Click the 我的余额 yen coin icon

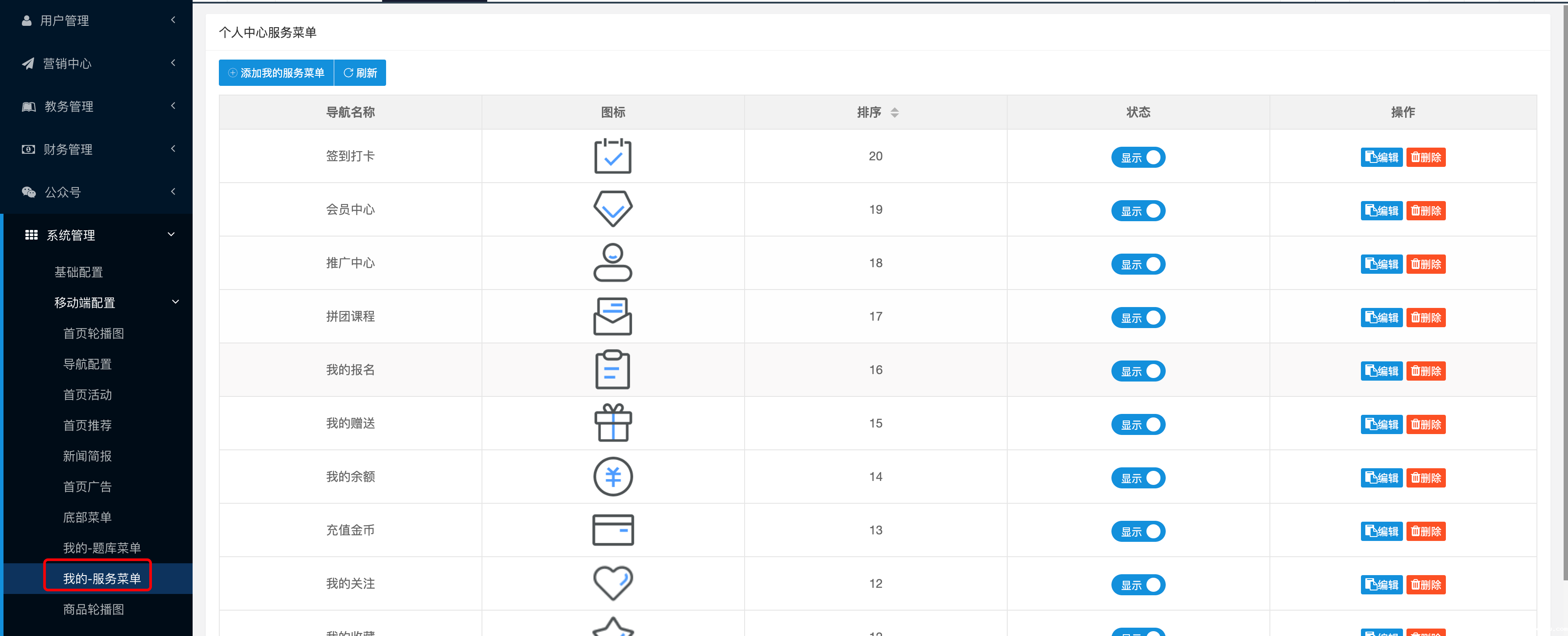point(612,477)
